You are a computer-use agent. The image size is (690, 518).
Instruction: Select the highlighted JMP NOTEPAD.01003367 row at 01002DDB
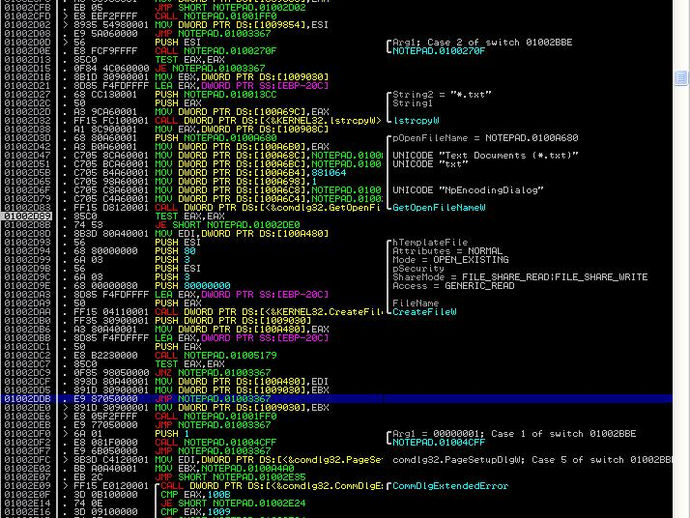(x=337, y=399)
